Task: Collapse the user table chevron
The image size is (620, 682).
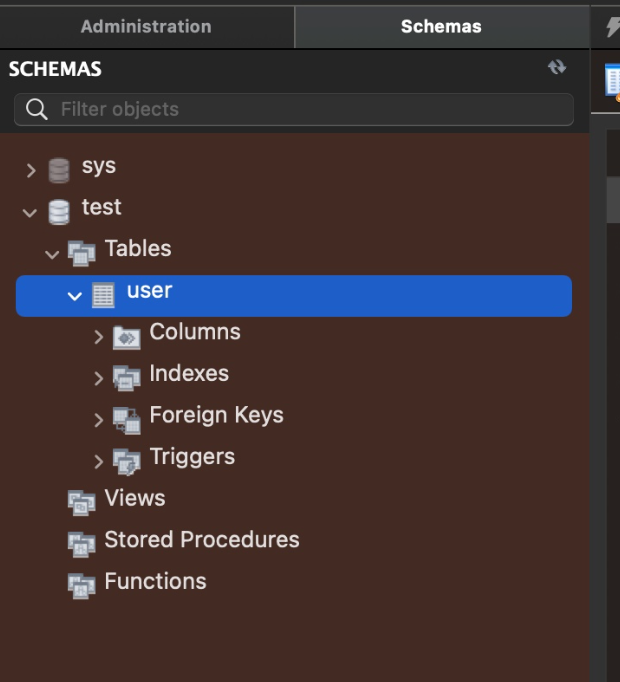Action: 74,296
